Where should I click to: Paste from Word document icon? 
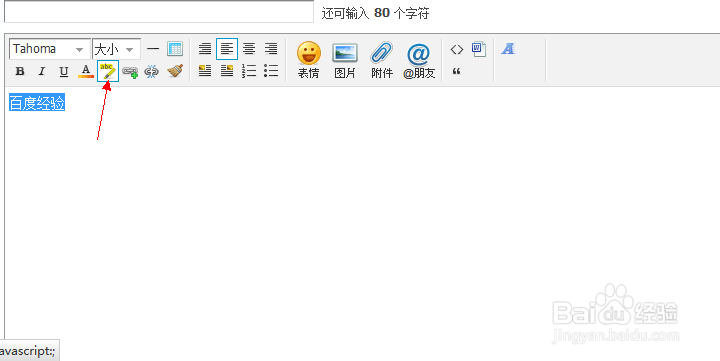tap(478, 49)
